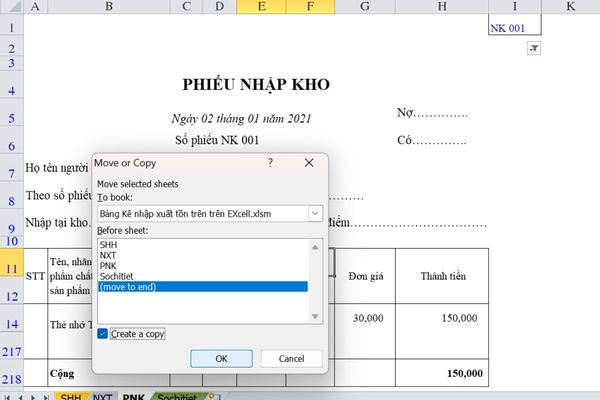Select column F header
Image resolution: width=600 pixels, height=400 pixels.
tap(310, 7)
